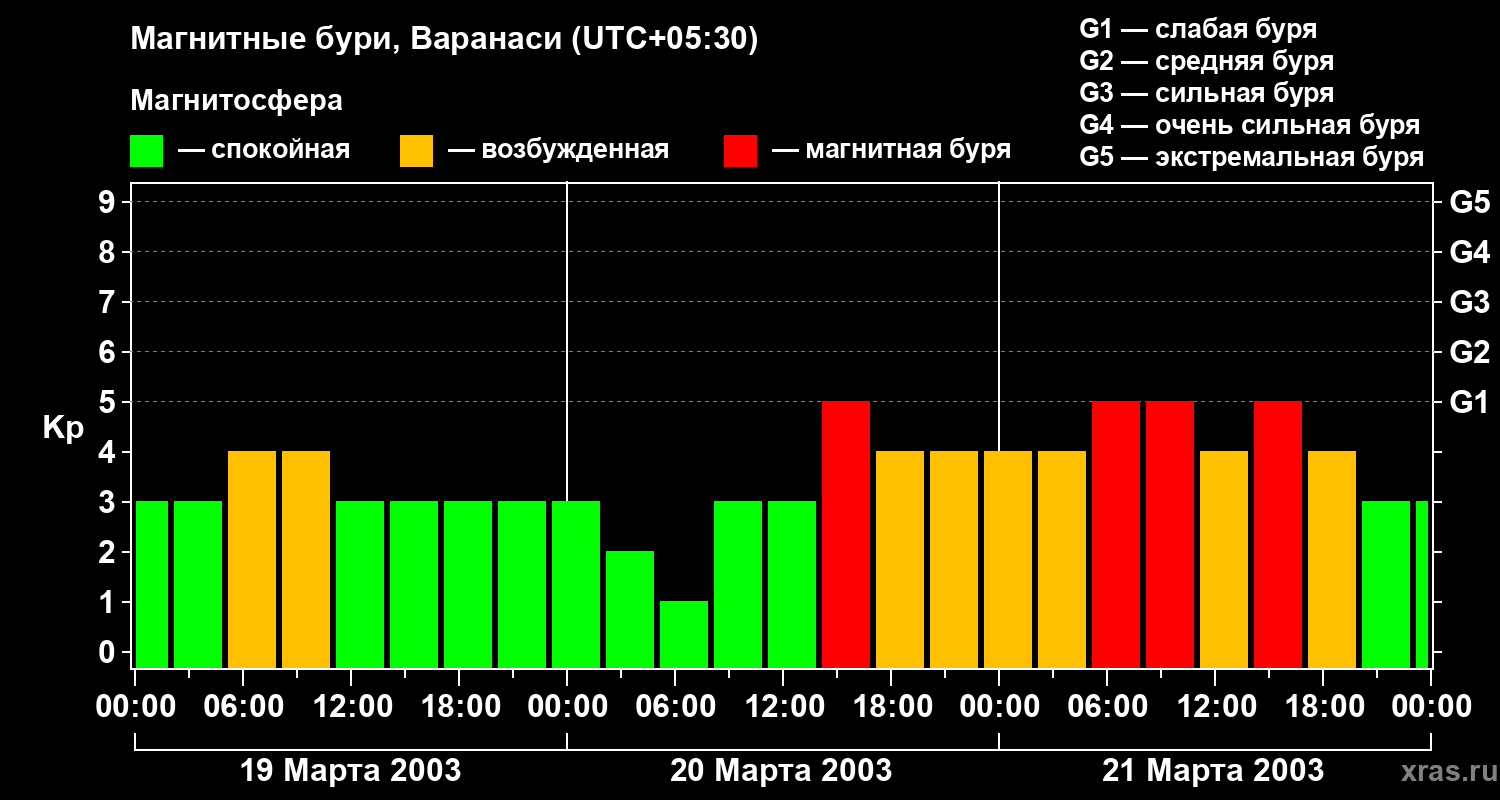
Task: Click the green Kp 1 bar on 20 Марта
Action: 684,635
